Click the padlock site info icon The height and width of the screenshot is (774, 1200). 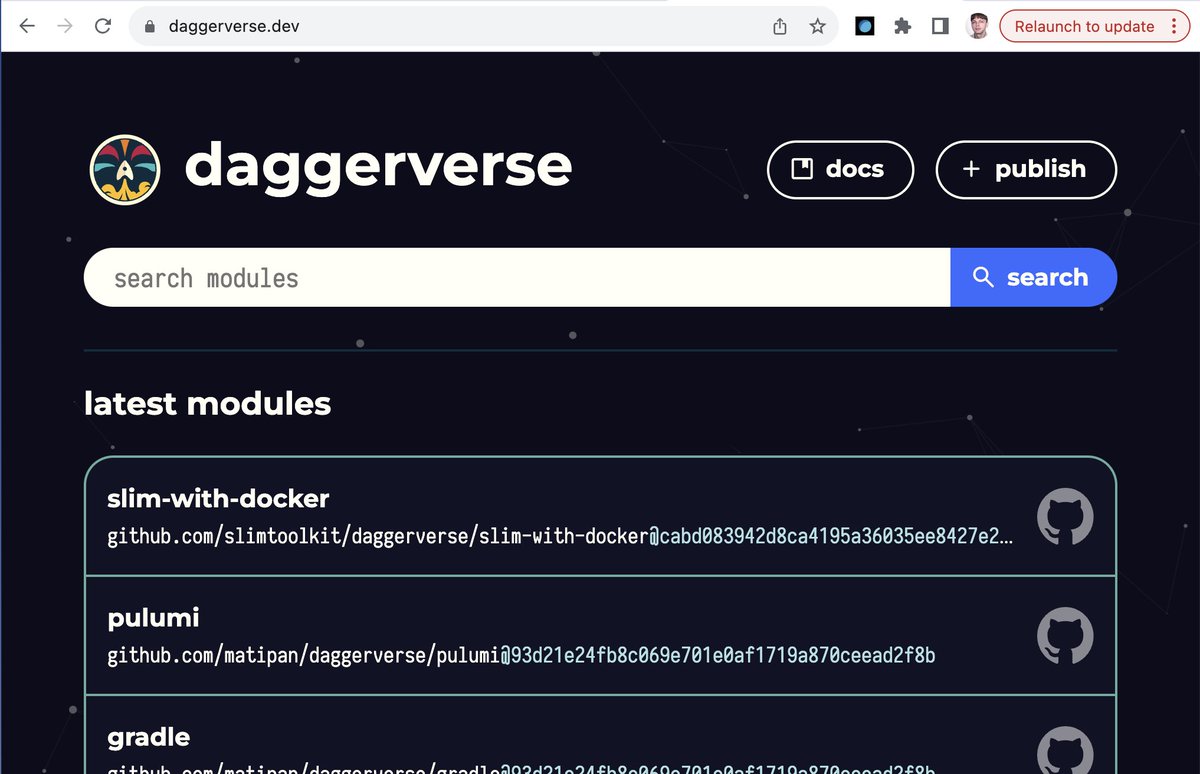[x=150, y=27]
